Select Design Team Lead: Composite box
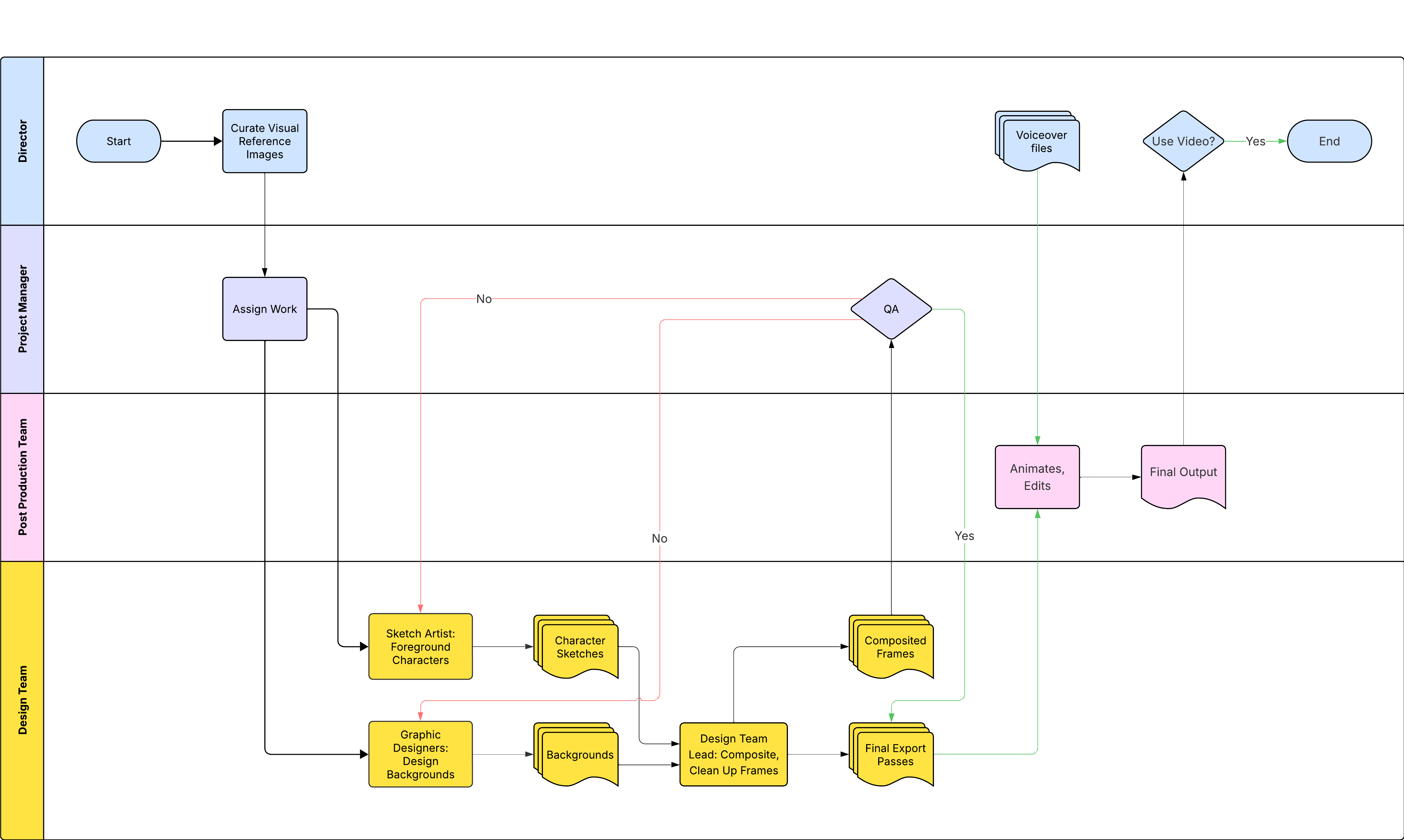Screen dimensions: 1404x840 (x=733, y=754)
